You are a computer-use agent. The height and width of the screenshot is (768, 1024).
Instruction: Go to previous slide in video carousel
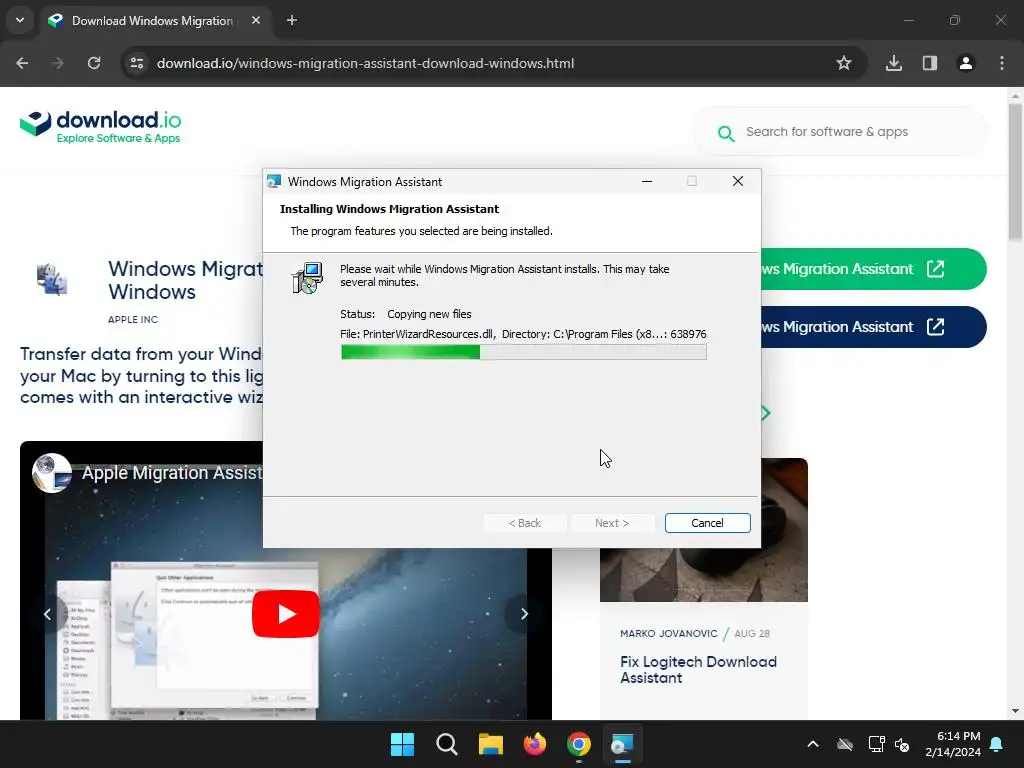click(x=47, y=614)
